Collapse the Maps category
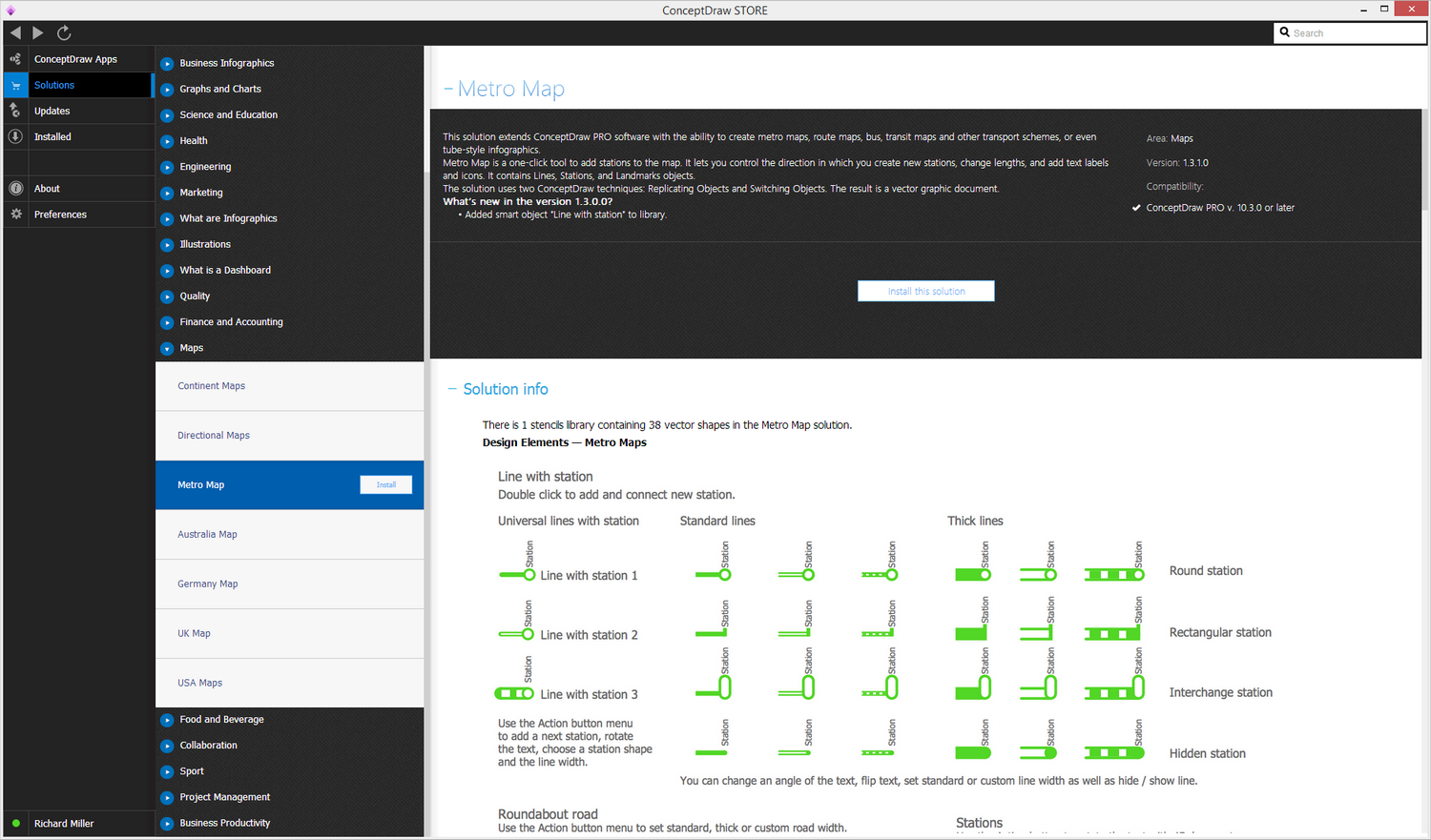Viewport: 1431px width, 840px height. click(167, 349)
